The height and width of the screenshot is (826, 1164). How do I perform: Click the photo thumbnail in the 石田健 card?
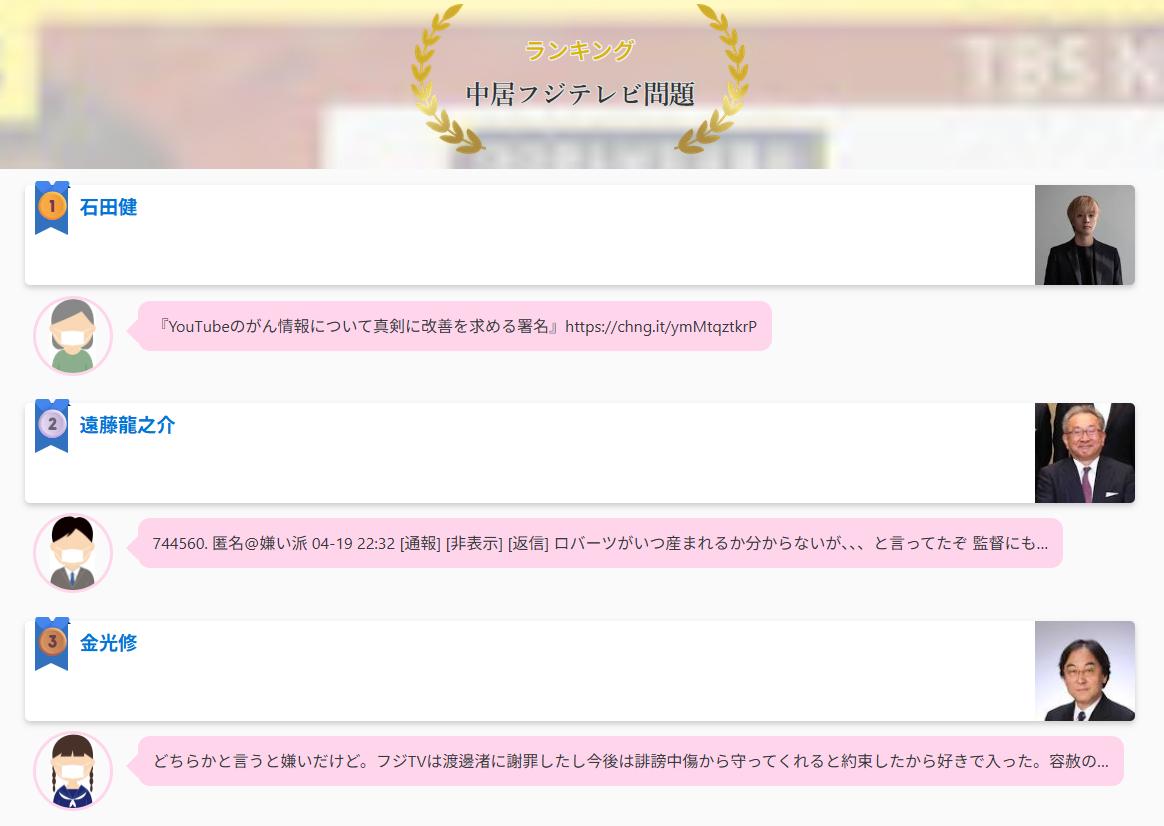pos(1084,235)
